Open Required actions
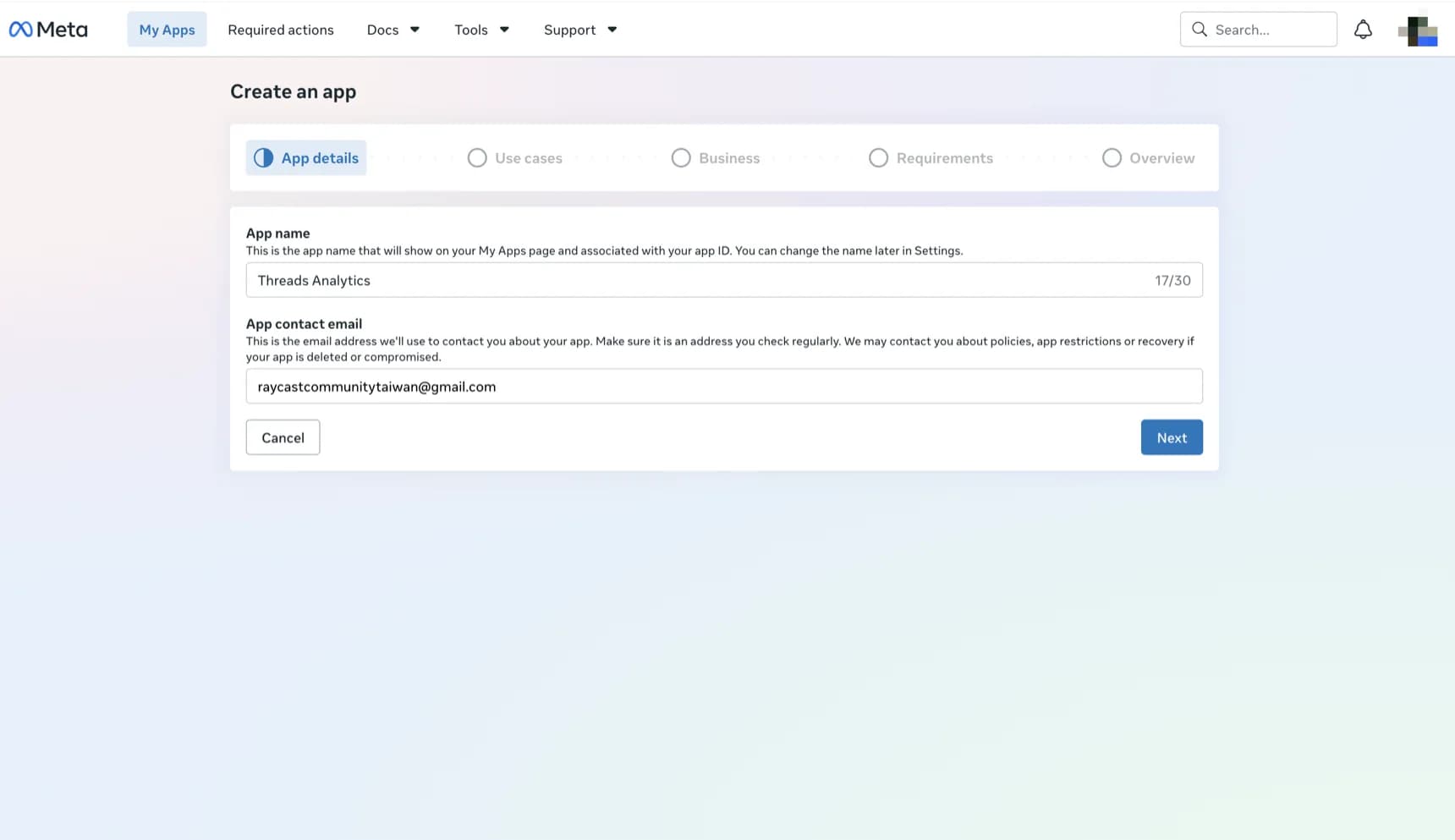Image resolution: width=1455 pixels, height=840 pixels. click(281, 30)
